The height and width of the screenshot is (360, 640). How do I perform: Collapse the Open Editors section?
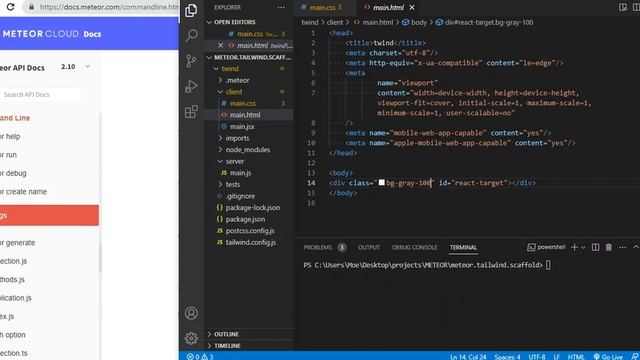click(209, 22)
